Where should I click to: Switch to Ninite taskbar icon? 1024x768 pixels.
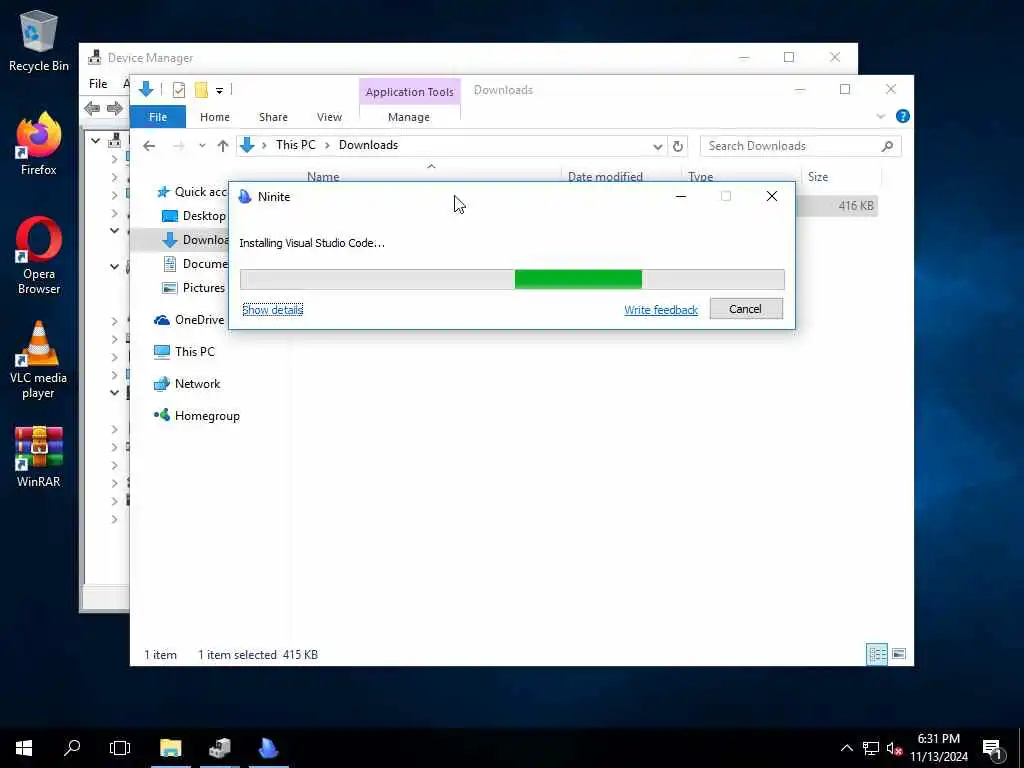click(268, 748)
